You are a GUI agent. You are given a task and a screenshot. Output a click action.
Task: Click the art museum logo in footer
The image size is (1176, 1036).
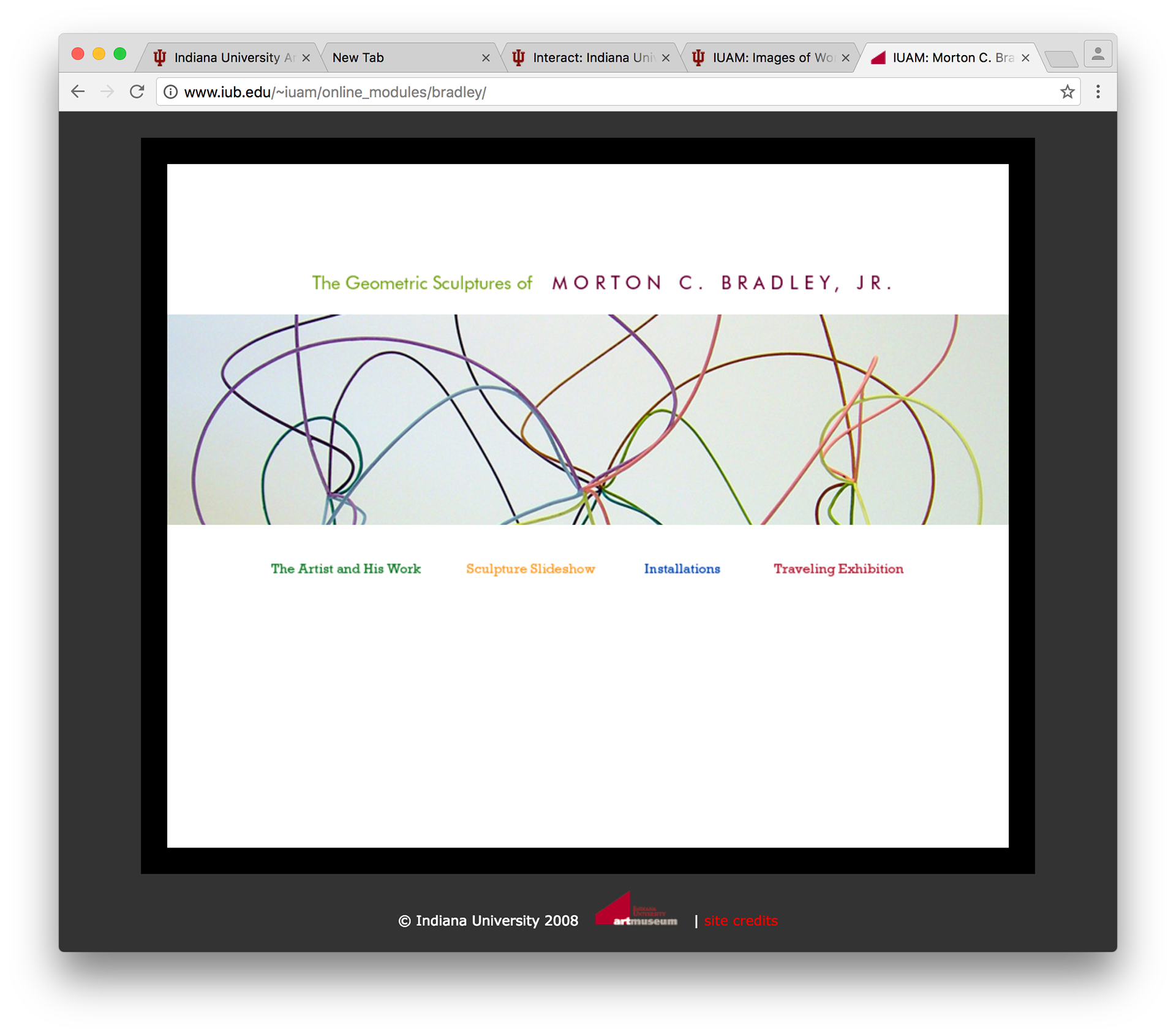point(637,910)
